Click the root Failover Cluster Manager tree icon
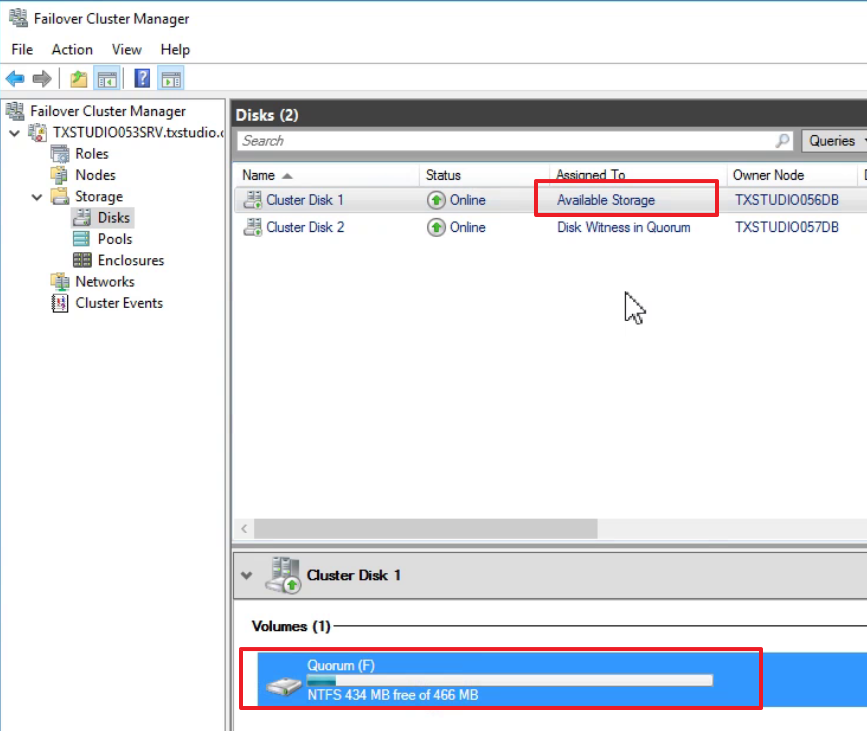 15,111
